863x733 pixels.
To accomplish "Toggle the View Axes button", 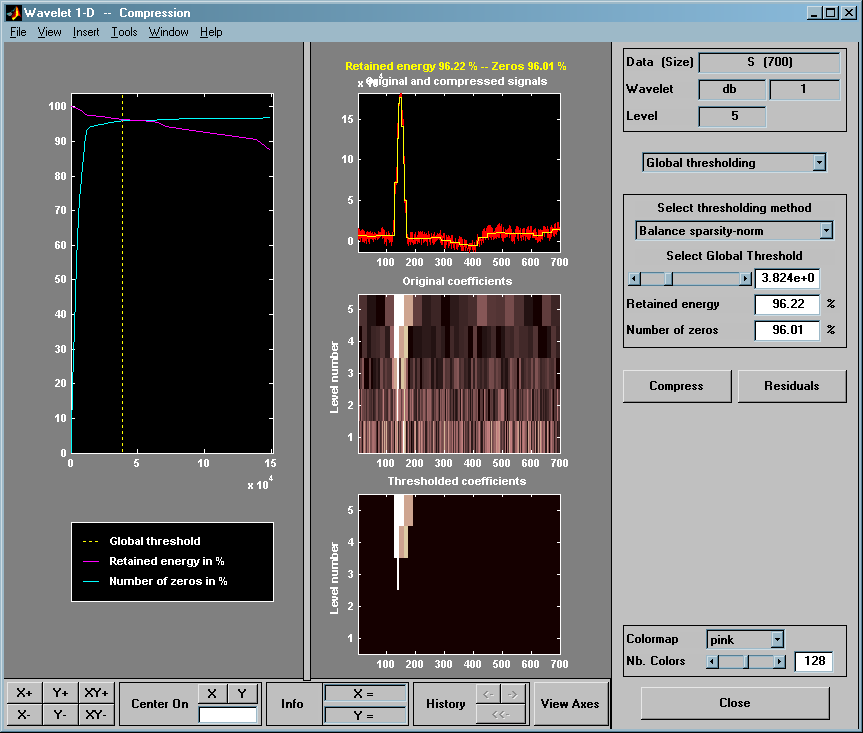I will [x=570, y=703].
